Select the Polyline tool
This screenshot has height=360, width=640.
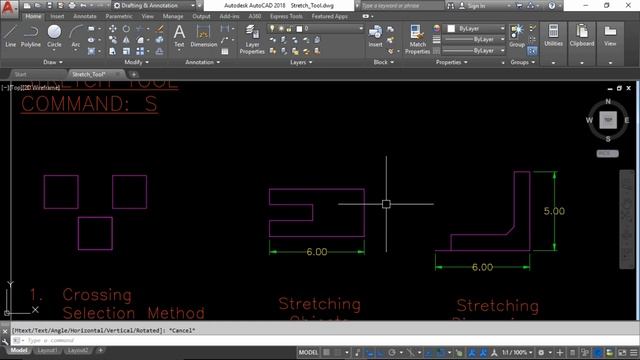point(31,36)
